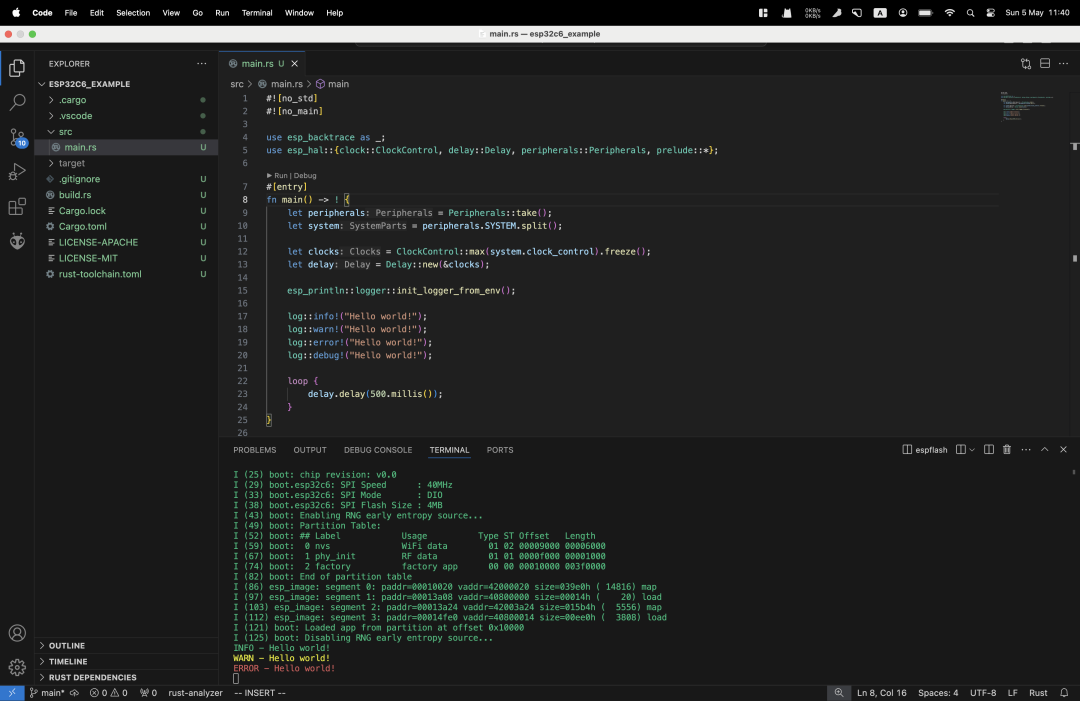
Task: Open the Selection menu in menu bar
Action: (132, 13)
